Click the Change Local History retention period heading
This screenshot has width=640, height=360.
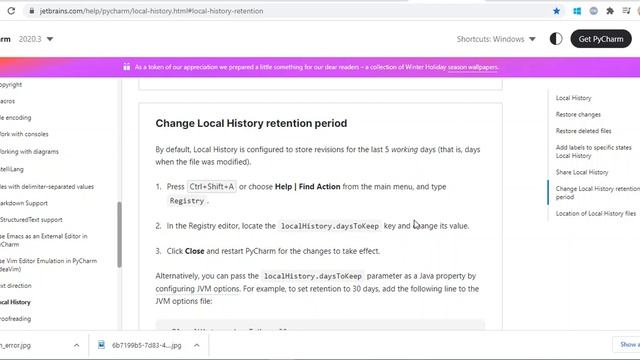[x=251, y=123]
